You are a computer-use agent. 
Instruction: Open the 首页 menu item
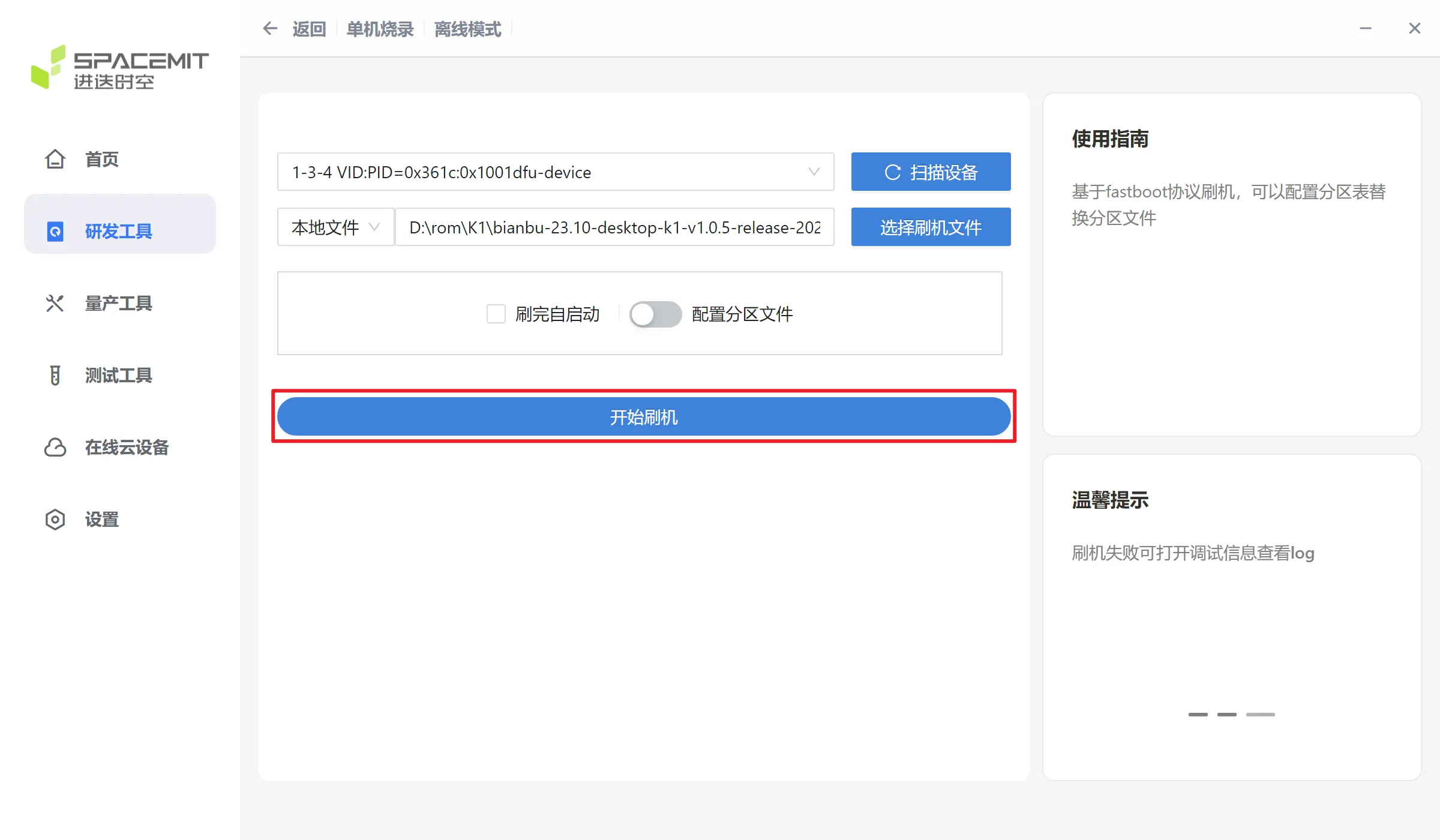point(120,159)
